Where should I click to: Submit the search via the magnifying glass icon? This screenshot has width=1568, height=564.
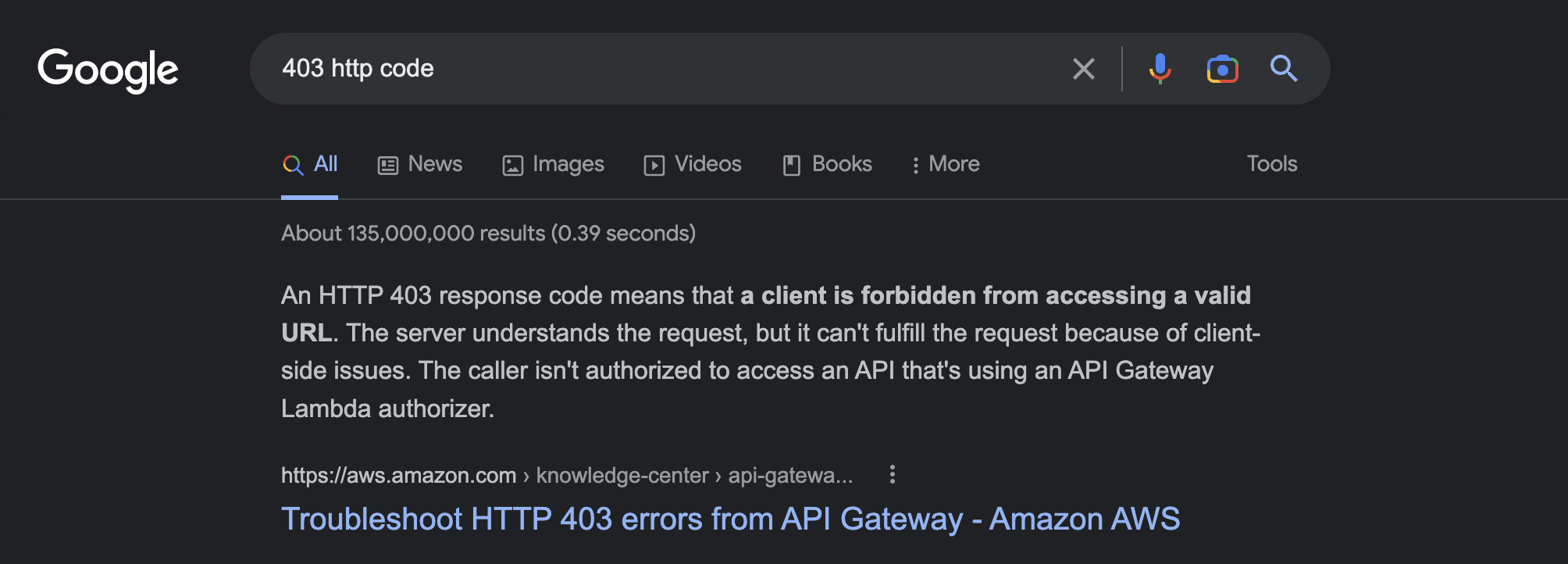tap(1285, 69)
